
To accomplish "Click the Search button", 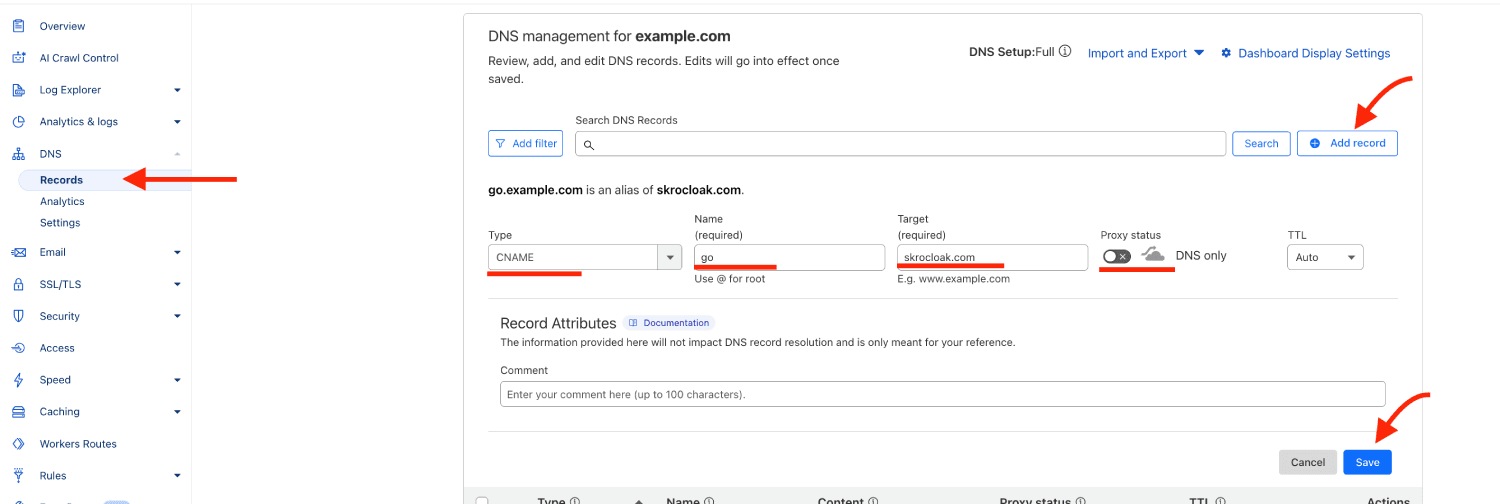I will 1261,144.
